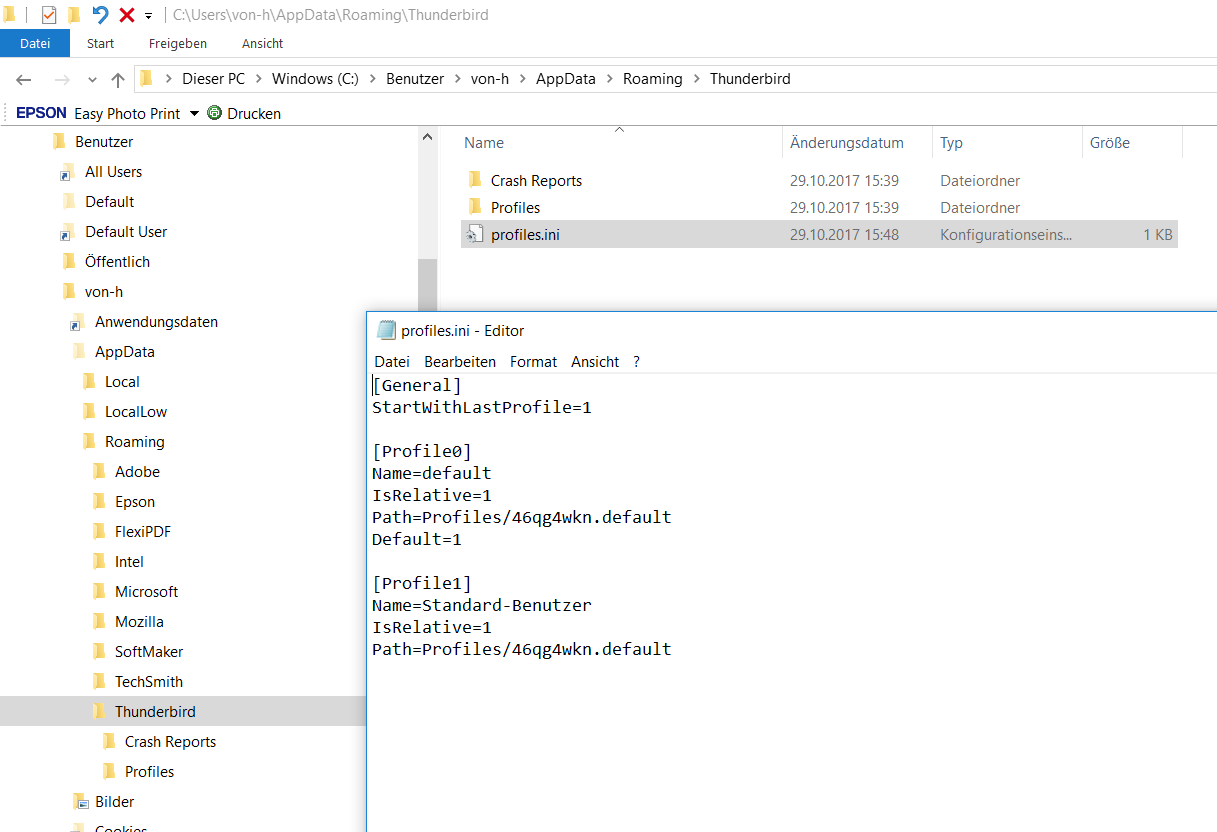The width and height of the screenshot is (1217, 832).
Task: Open the recent locations dropdown chevron
Action: [x=93, y=79]
